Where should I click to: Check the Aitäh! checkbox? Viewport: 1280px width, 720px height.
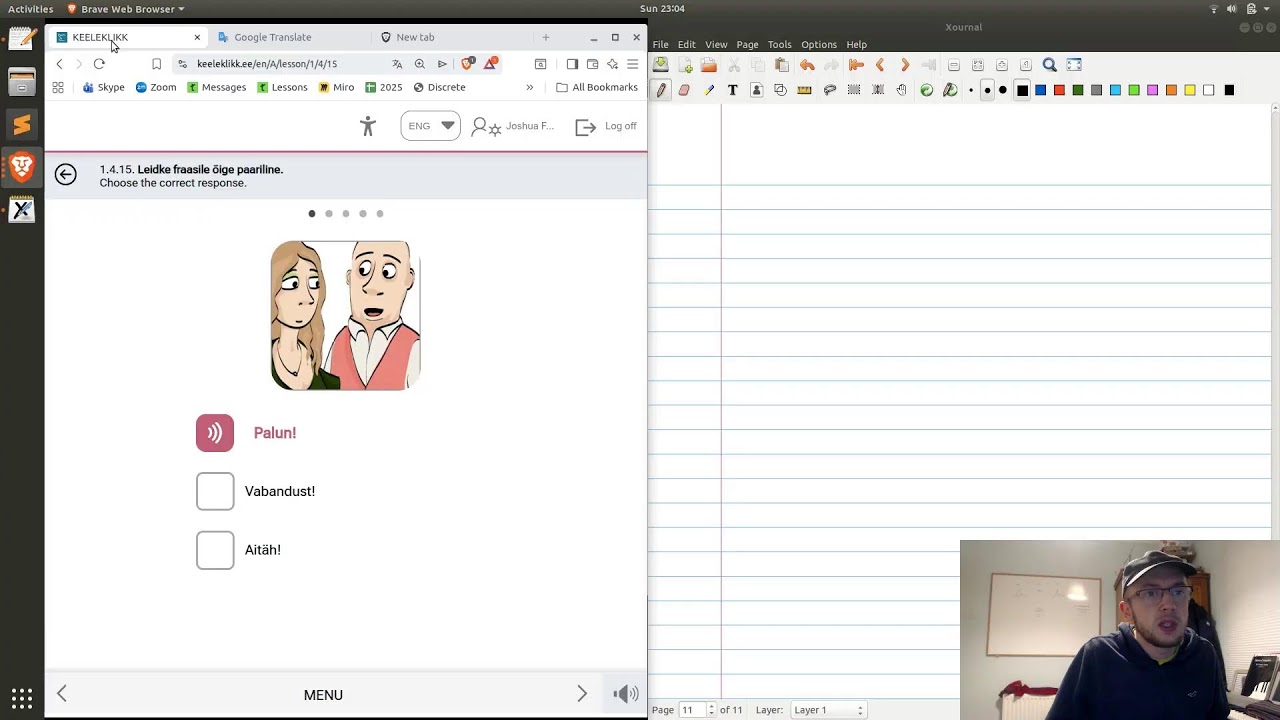pos(215,550)
